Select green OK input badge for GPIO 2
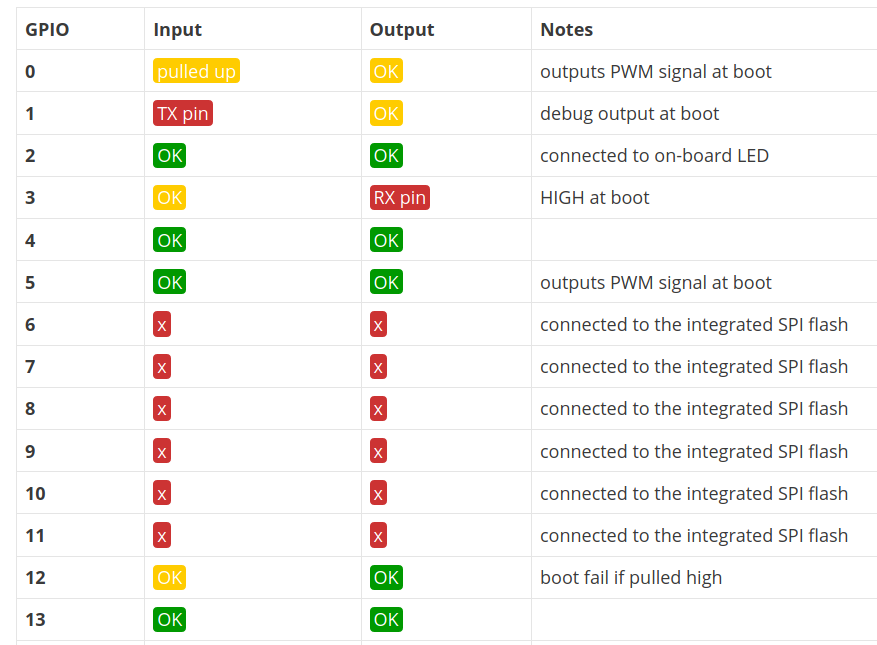 [x=170, y=156]
